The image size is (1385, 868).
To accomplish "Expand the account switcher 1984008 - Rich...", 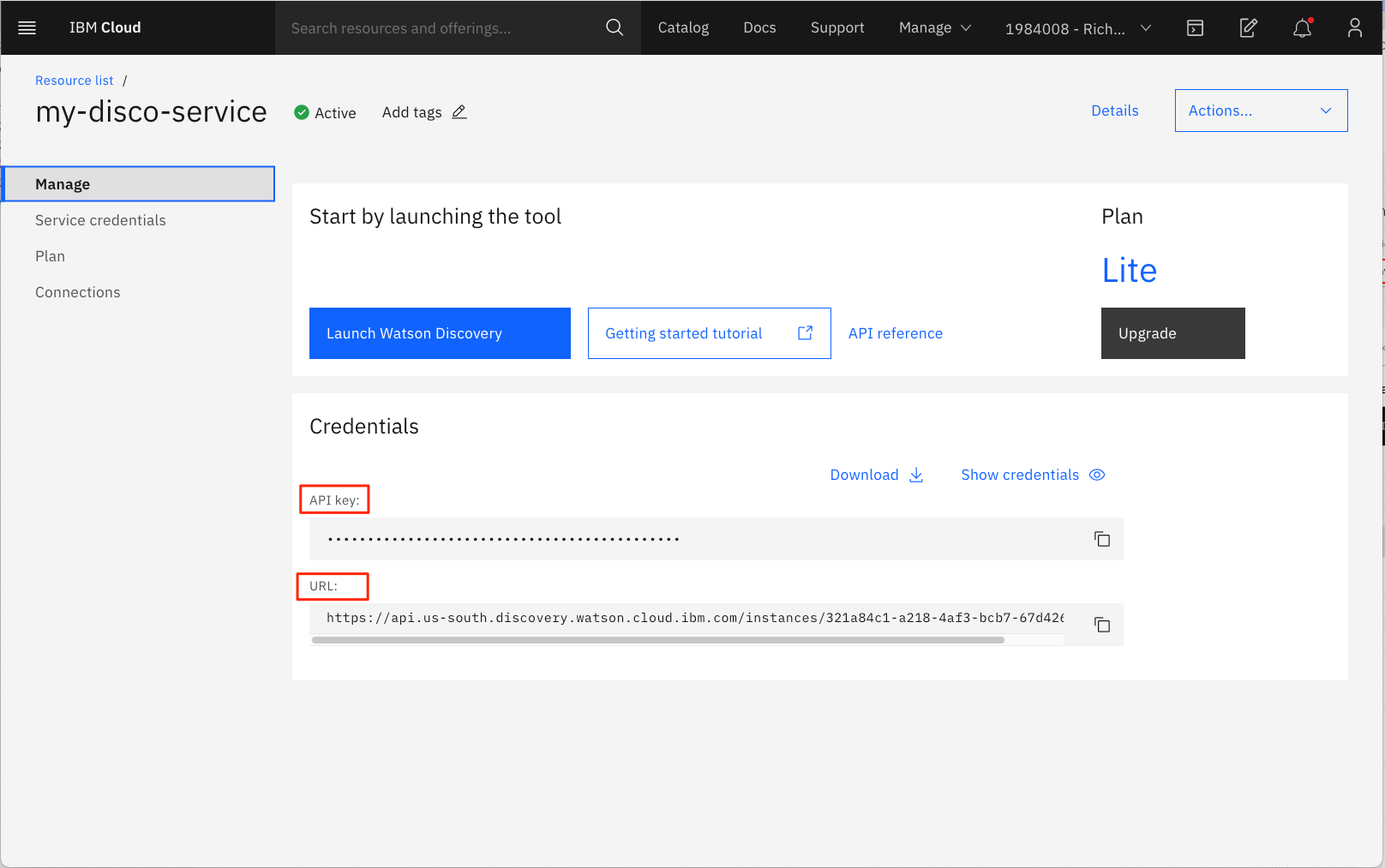I will pyautogui.click(x=1078, y=28).
